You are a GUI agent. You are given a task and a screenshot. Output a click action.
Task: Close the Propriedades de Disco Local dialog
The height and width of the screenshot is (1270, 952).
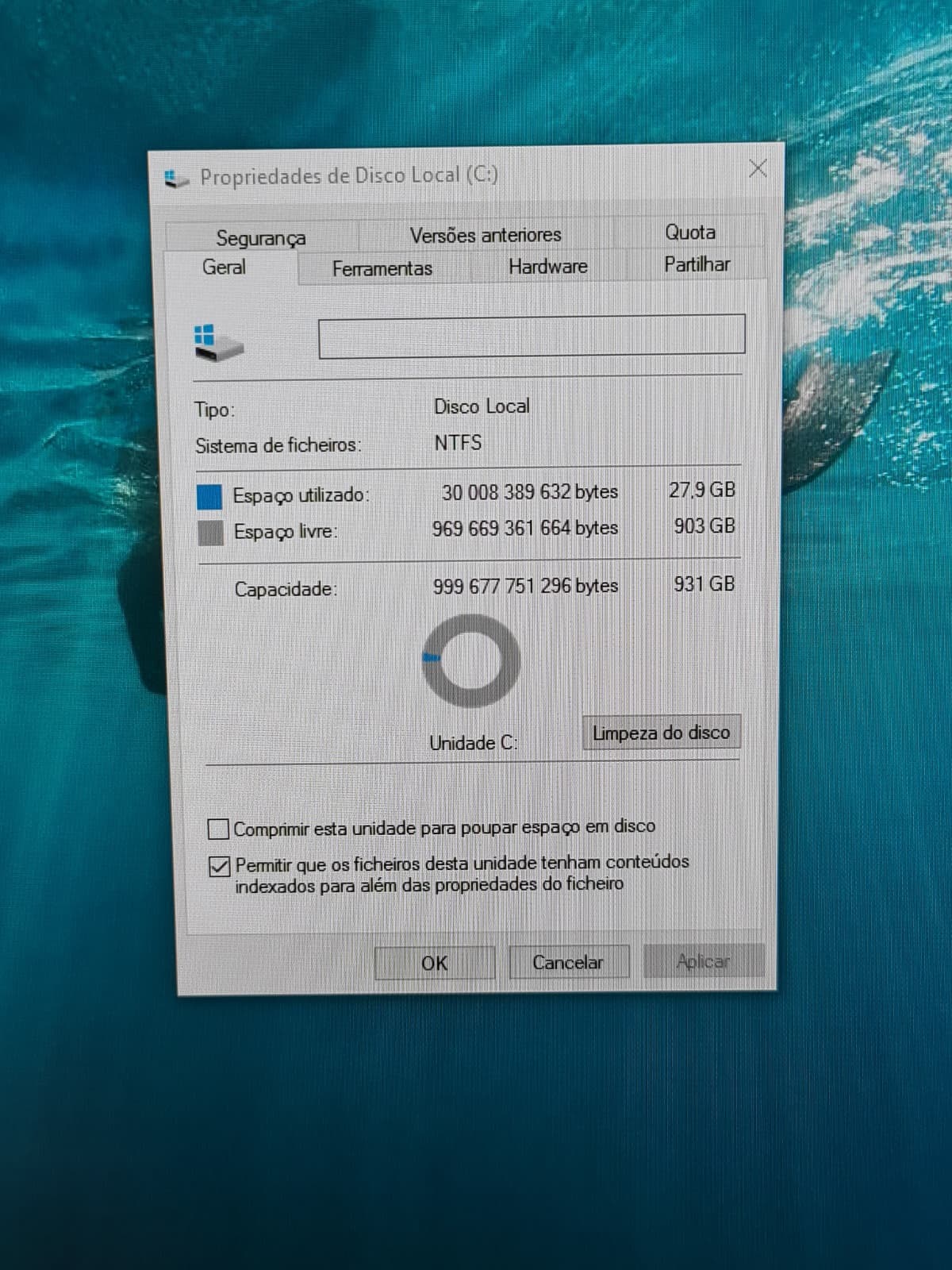pos(758,168)
